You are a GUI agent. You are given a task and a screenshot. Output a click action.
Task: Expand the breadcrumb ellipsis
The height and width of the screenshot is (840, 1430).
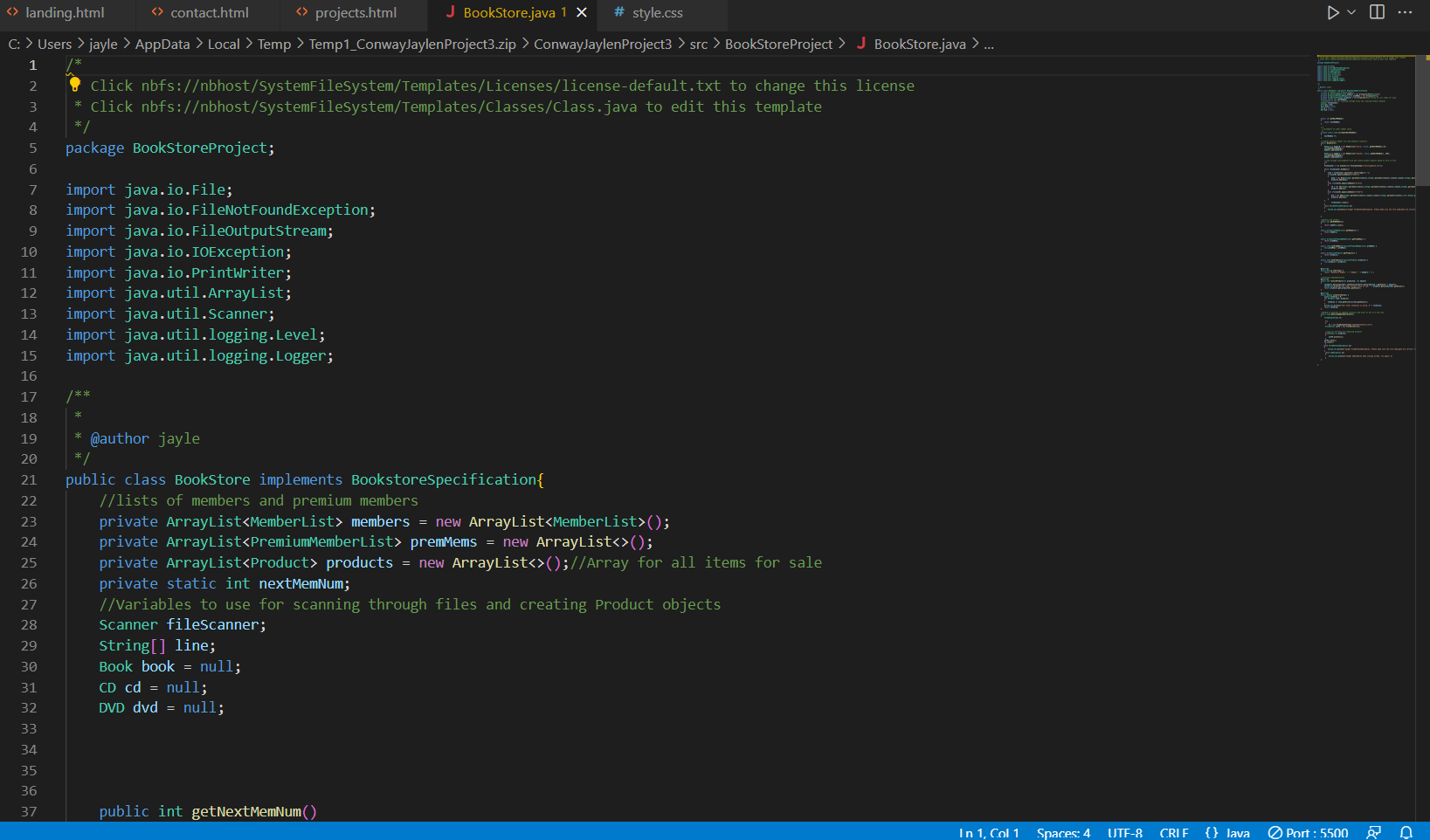pyautogui.click(x=989, y=44)
